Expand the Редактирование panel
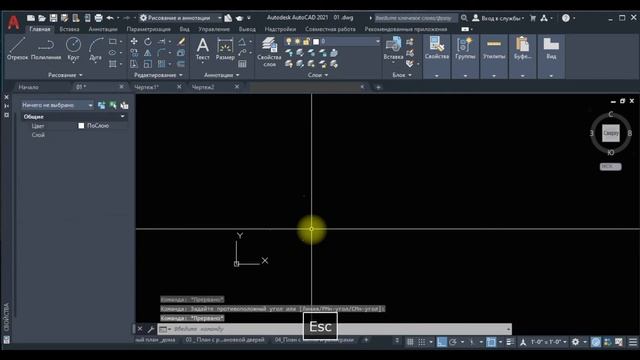 158,75
